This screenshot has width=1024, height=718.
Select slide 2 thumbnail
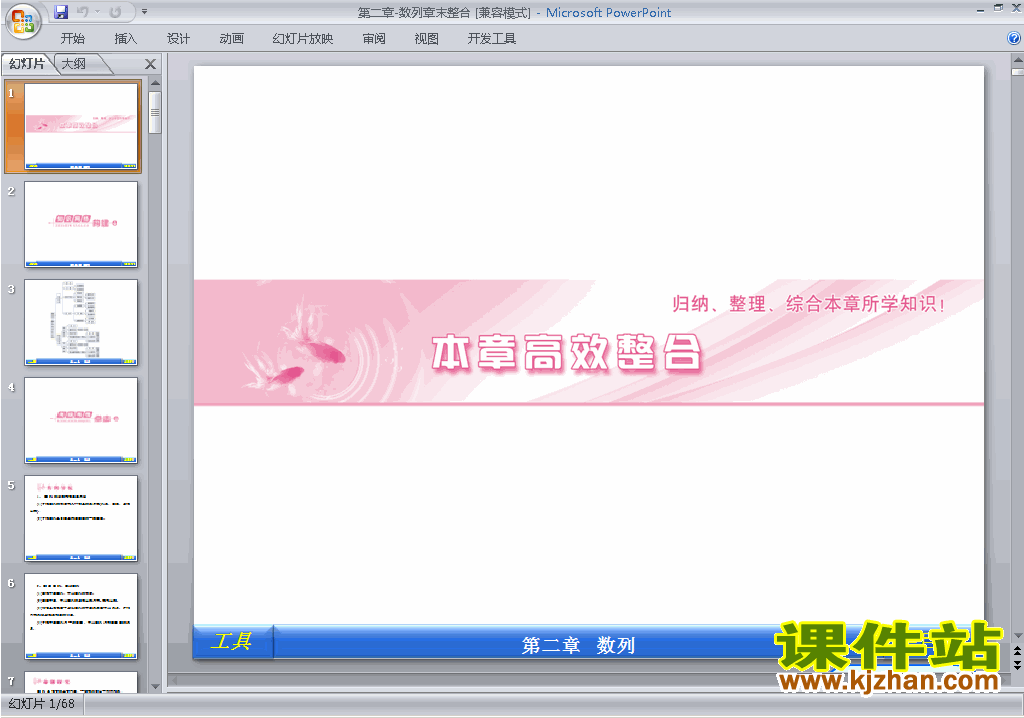point(81,224)
